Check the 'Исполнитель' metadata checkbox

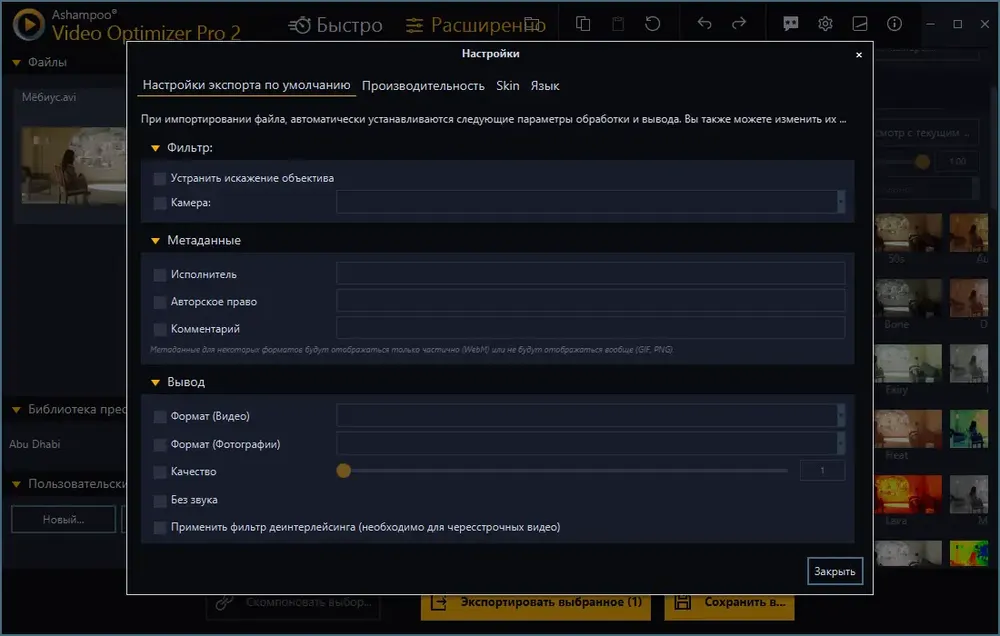coord(160,275)
